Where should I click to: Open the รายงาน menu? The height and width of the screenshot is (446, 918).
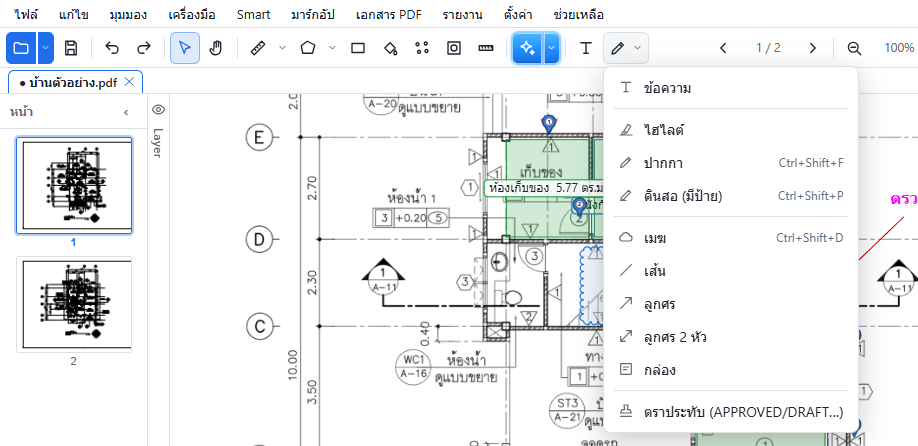[x=463, y=15]
